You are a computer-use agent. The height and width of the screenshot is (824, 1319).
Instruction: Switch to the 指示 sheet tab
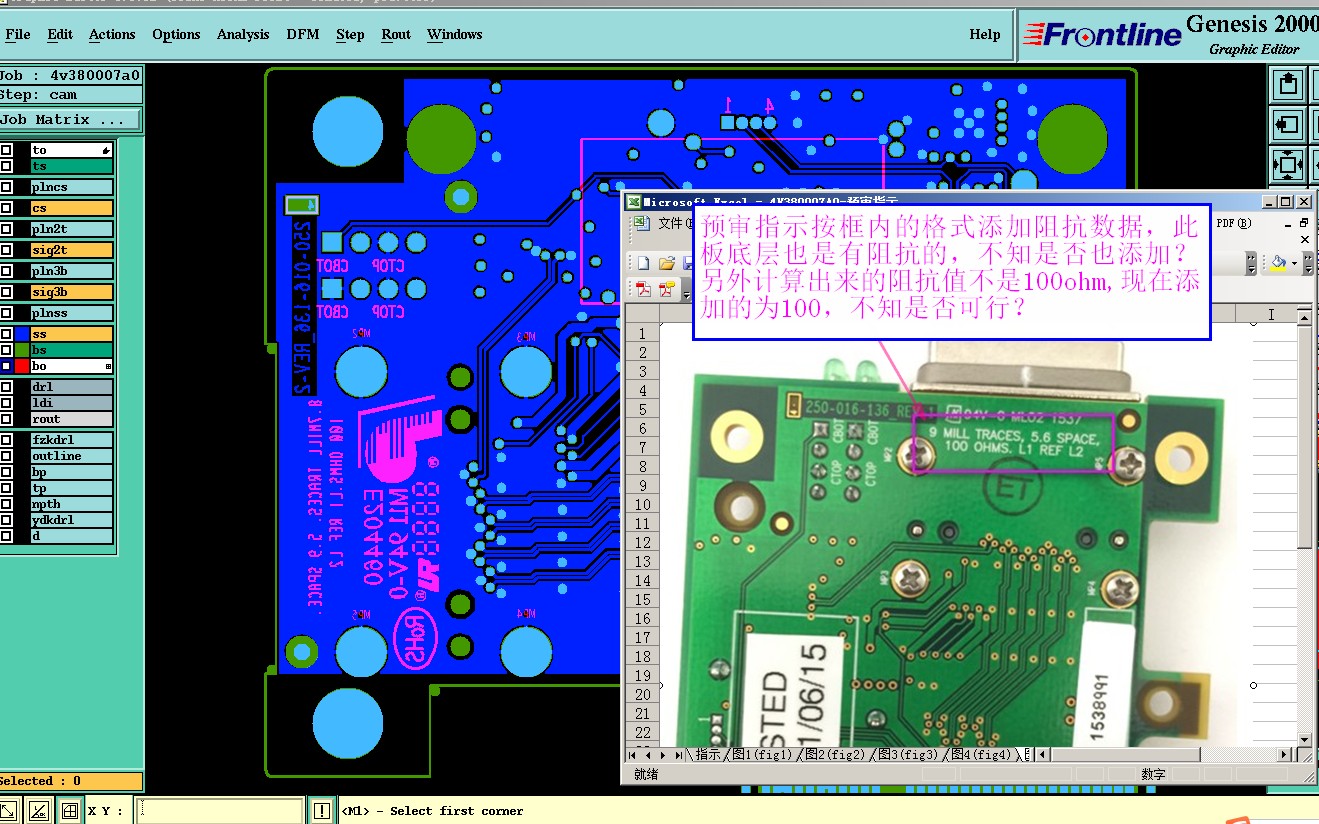click(x=707, y=755)
